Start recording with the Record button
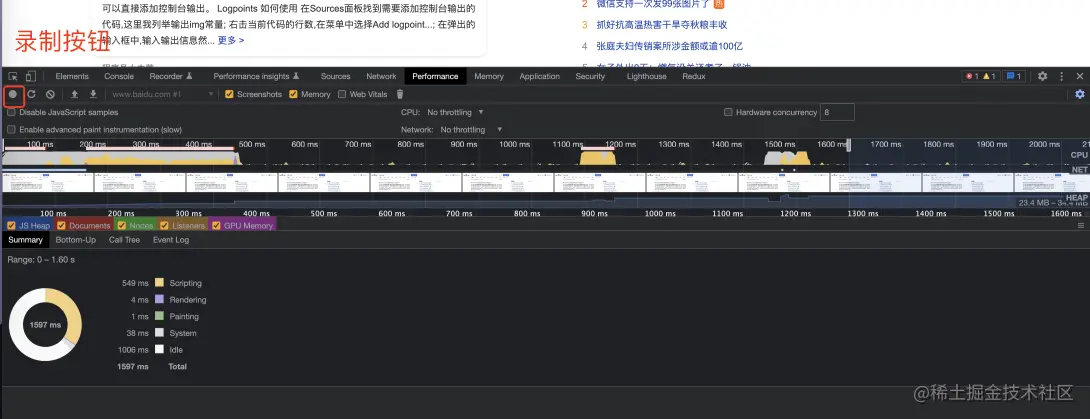 pos(13,94)
